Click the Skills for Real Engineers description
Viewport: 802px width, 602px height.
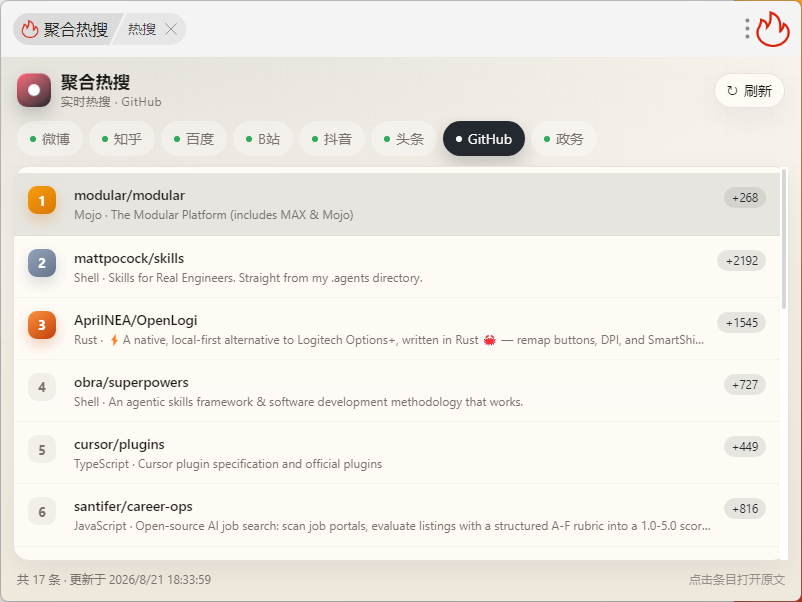click(x=248, y=278)
